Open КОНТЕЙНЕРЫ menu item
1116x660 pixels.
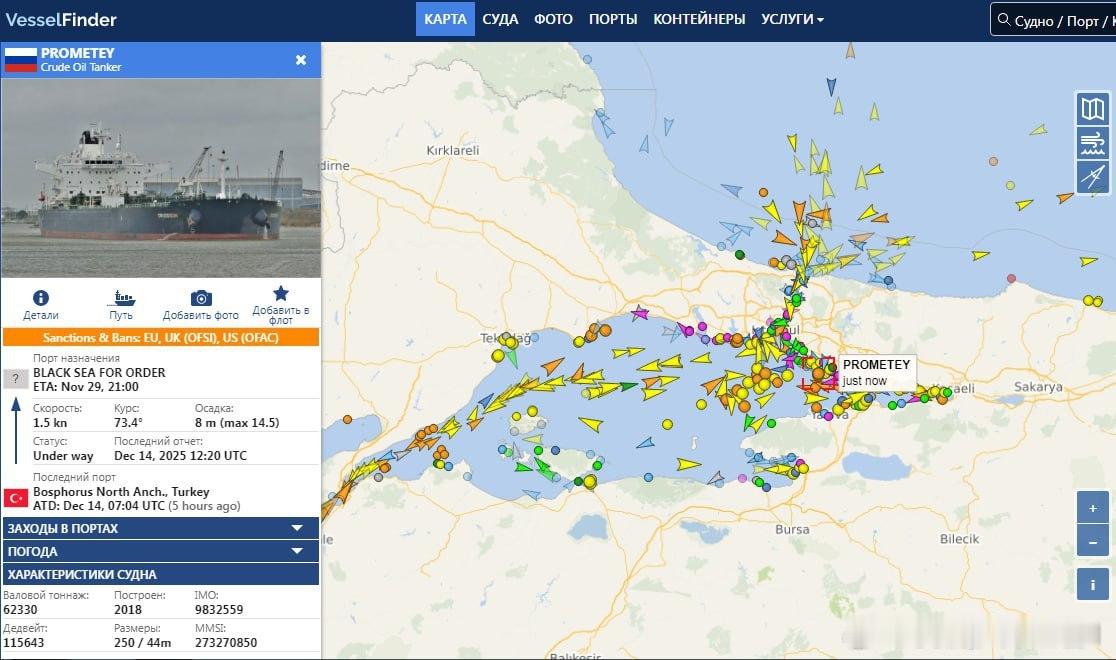700,19
